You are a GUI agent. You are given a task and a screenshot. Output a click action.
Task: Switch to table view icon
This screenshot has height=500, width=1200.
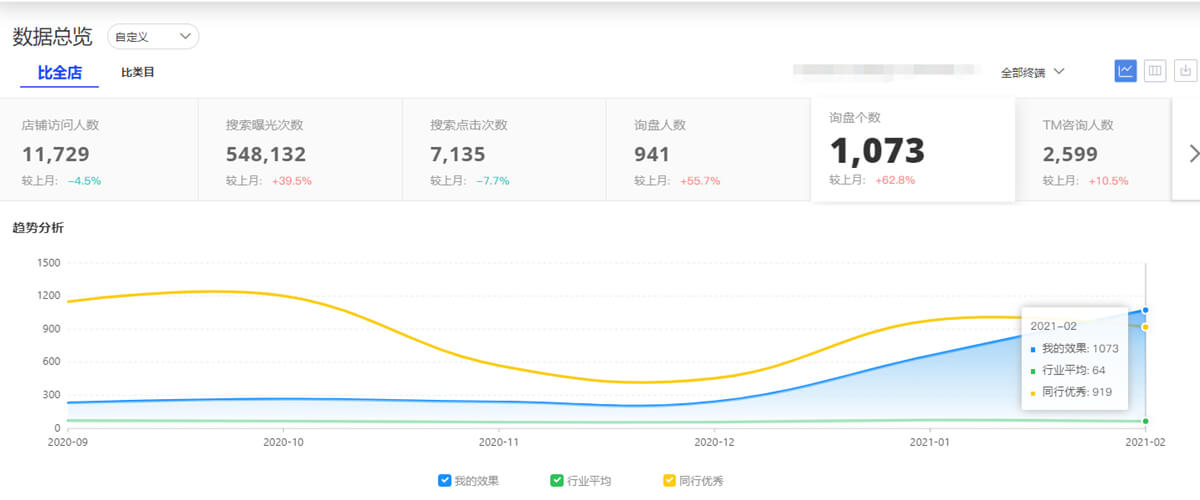tap(1155, 71)
